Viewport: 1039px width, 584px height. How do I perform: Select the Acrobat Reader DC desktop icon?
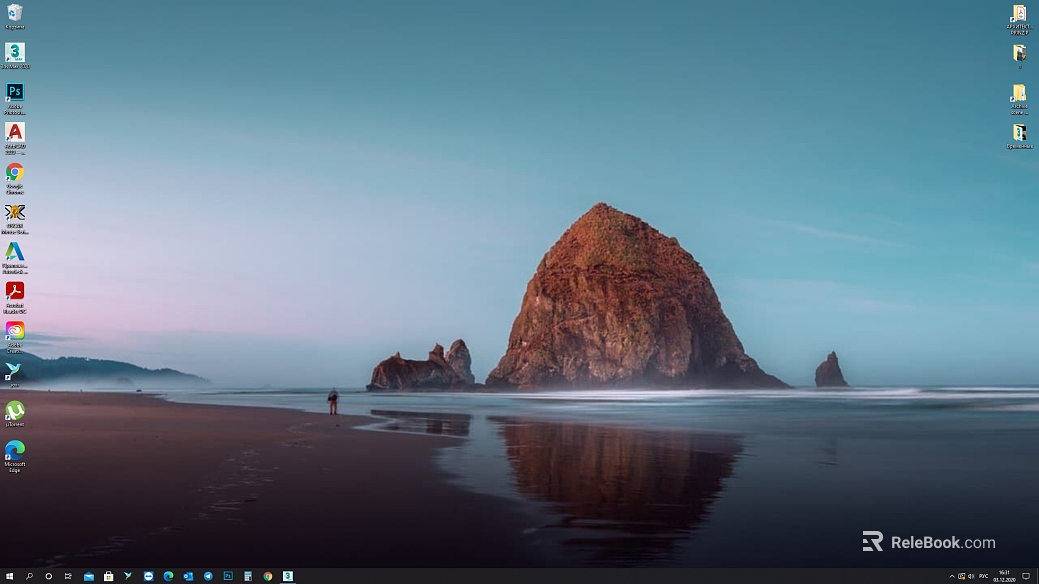14,291
